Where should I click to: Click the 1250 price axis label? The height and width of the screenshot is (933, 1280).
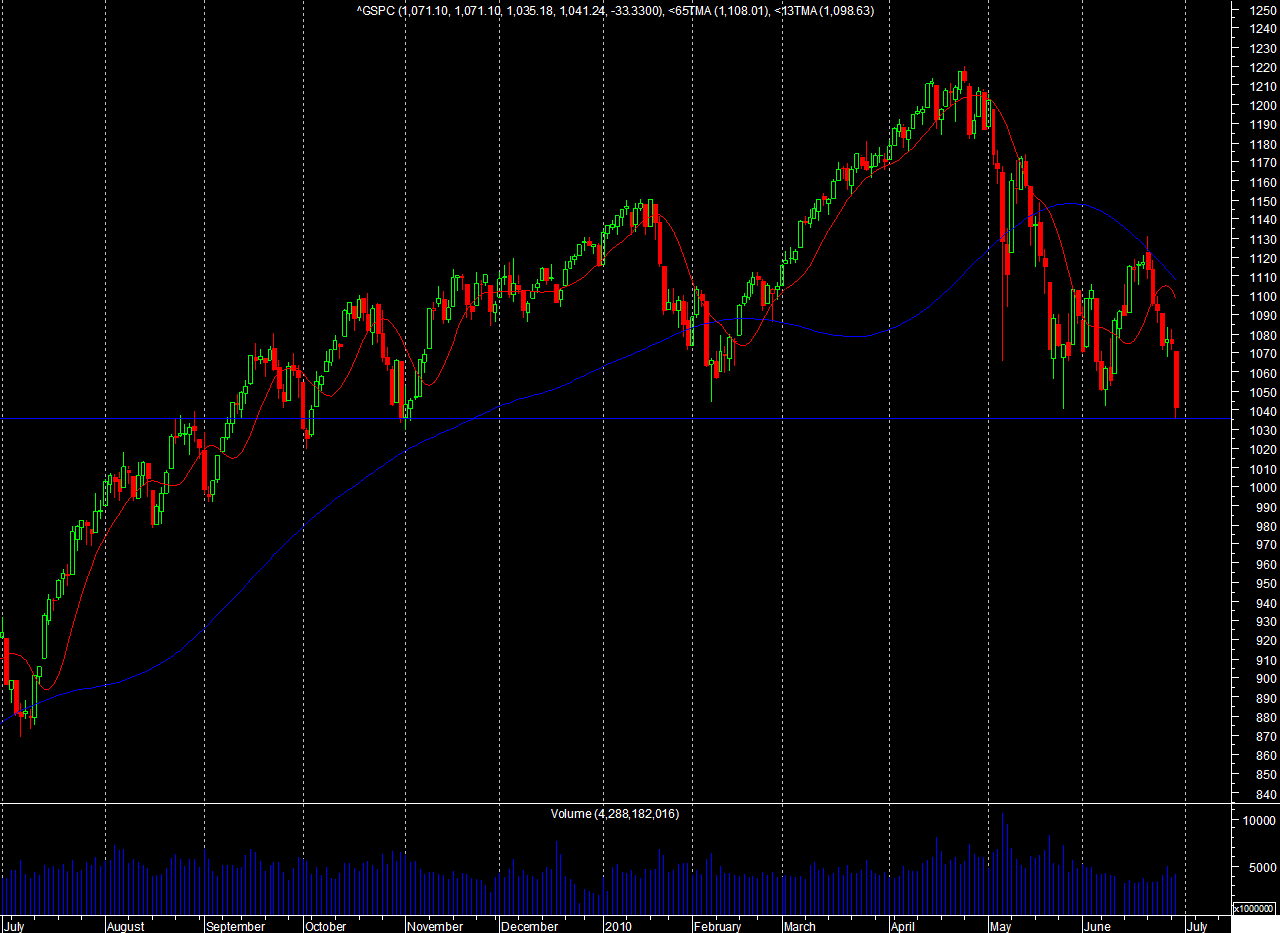click(x=1261, y=10)
